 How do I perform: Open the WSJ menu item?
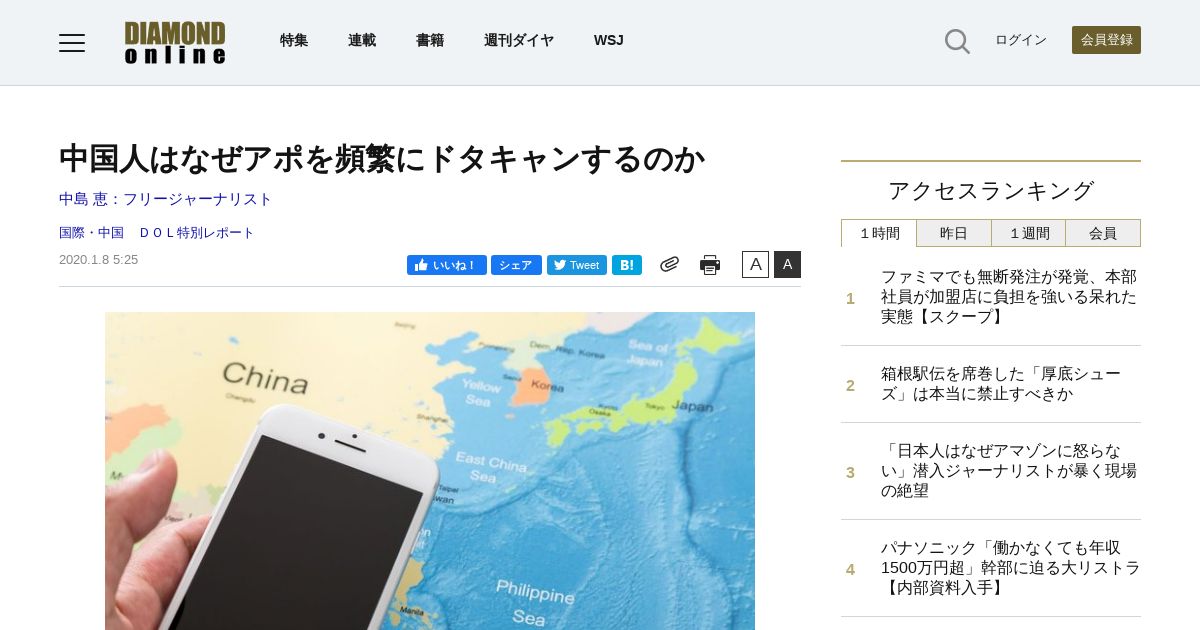[x=608, y=40]
